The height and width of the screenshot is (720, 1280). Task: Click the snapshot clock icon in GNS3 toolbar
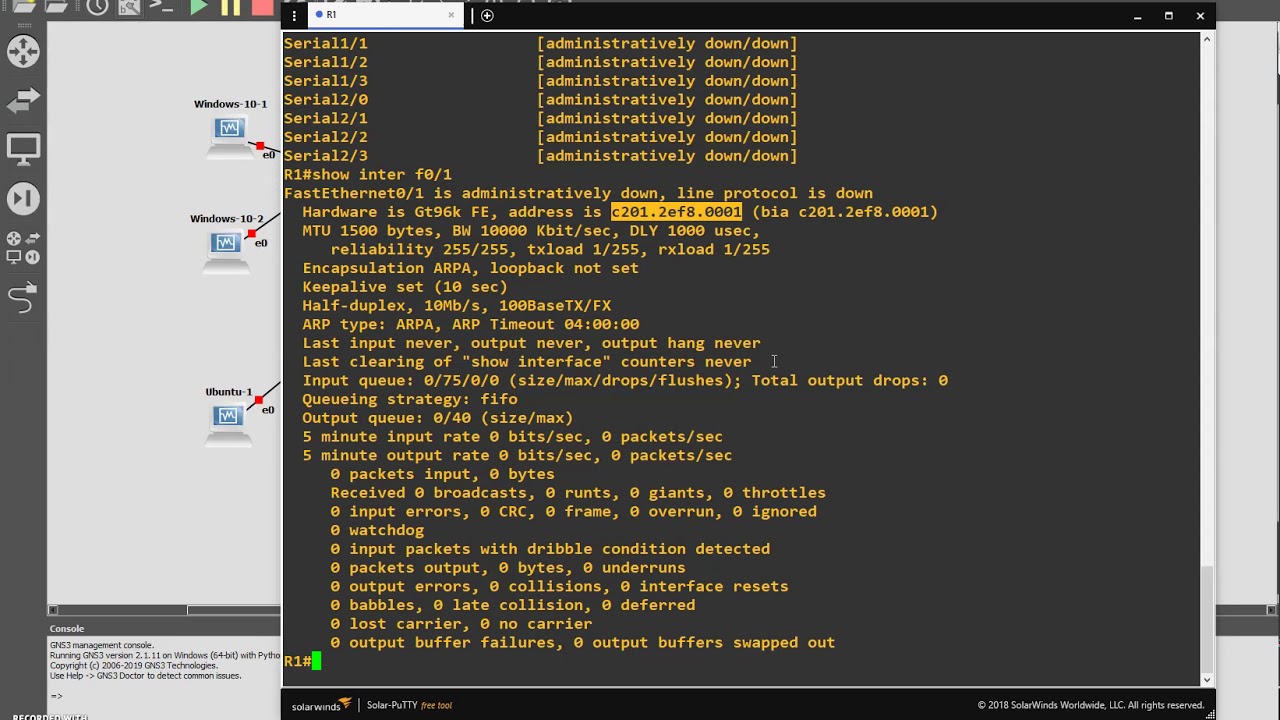[97, 7]
